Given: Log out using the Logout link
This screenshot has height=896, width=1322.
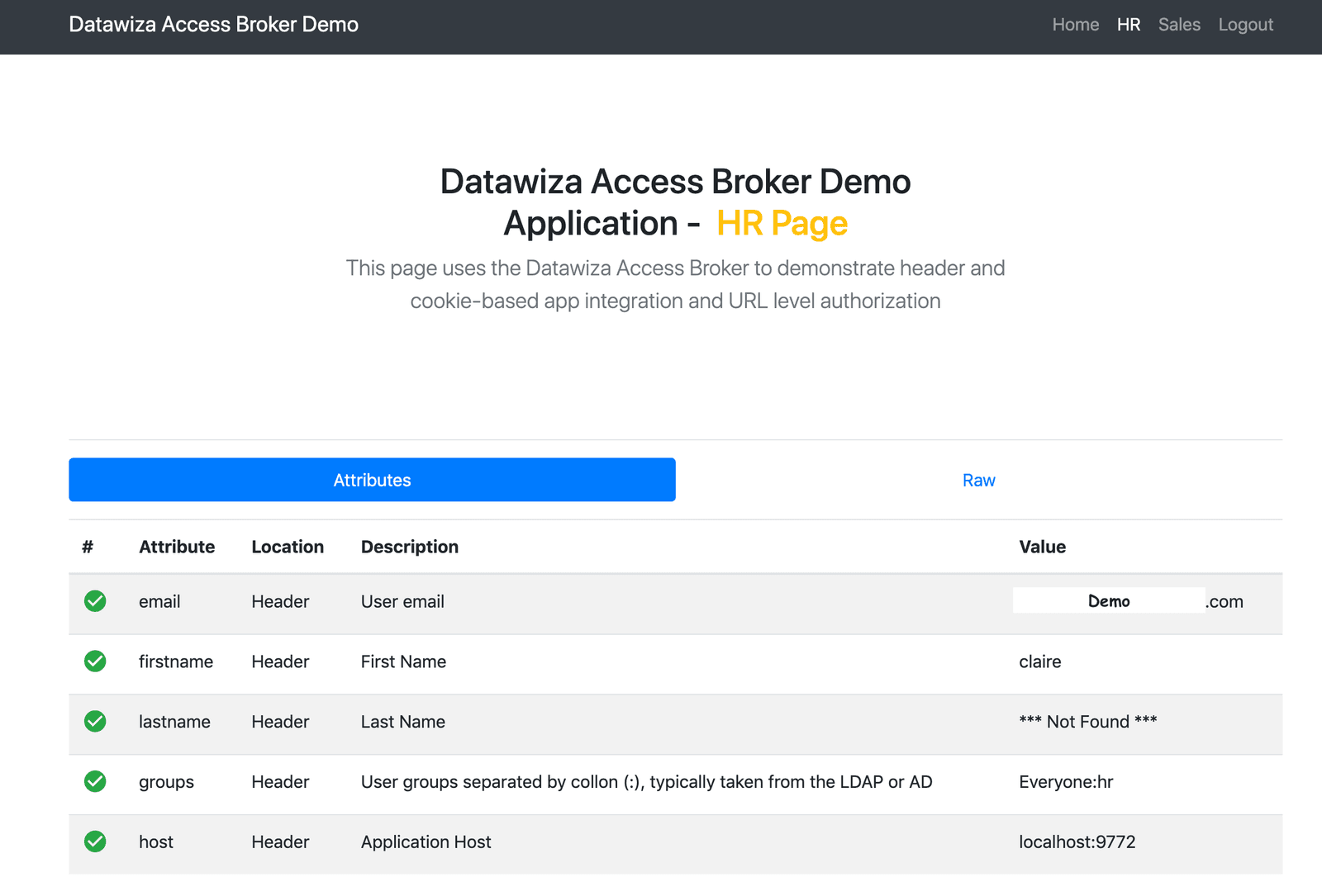Looking at the screenshot, I should (1245, 25).
